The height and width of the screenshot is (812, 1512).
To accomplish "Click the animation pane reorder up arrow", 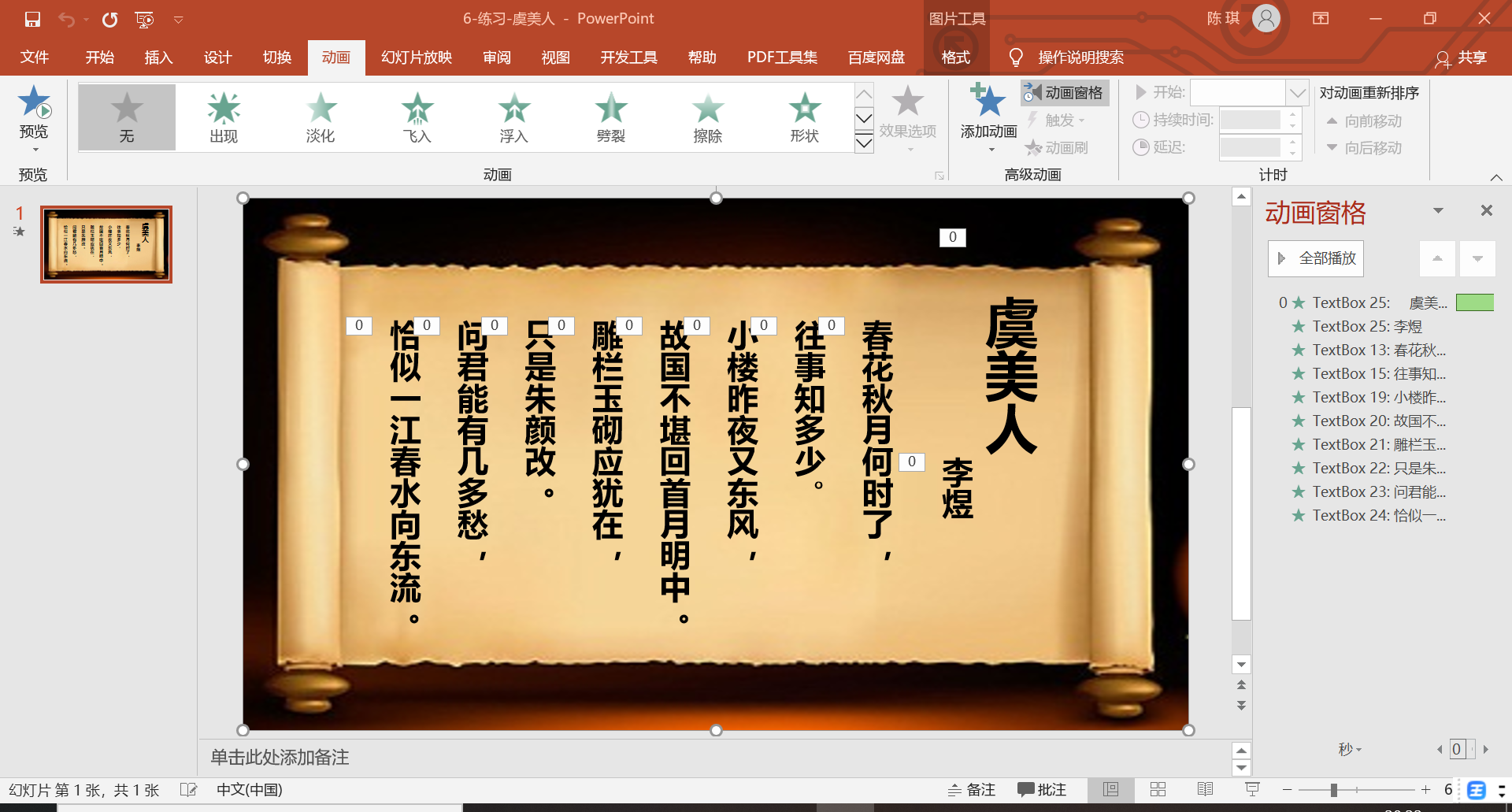I will click(1437, 258).
